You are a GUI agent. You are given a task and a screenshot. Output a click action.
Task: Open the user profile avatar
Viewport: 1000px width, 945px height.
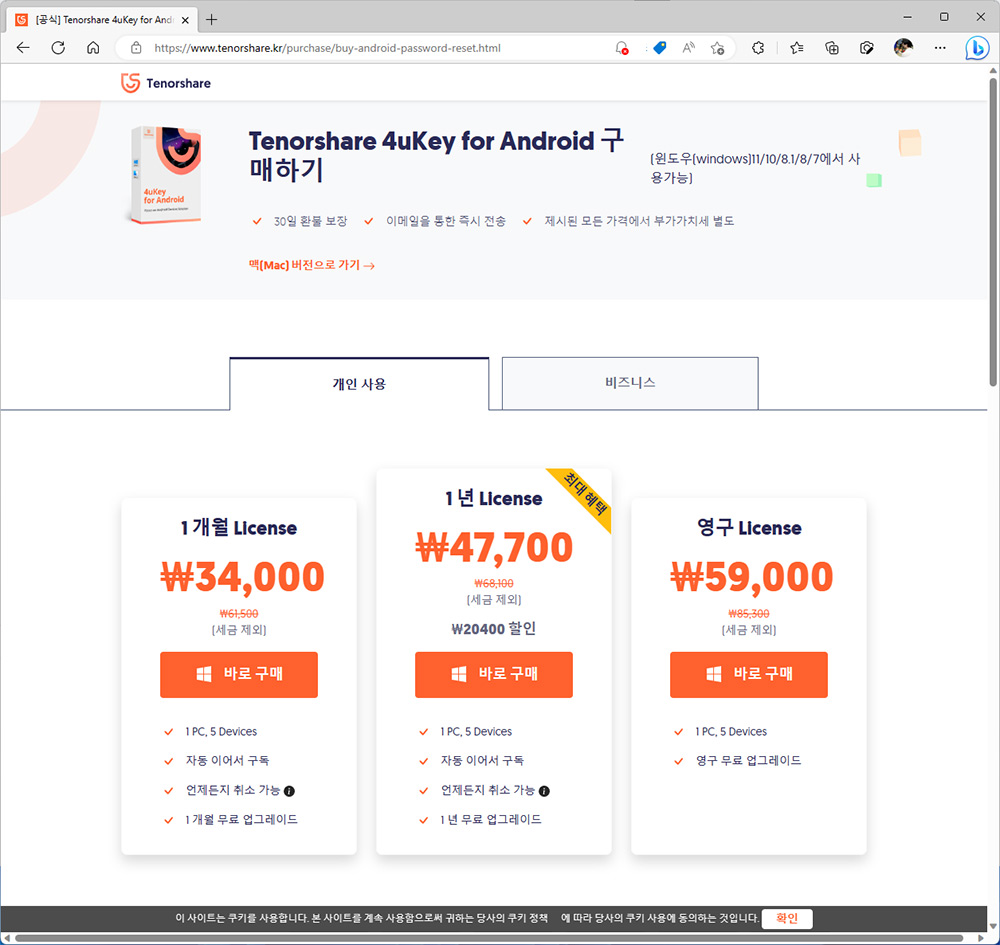tap(903, 48)
